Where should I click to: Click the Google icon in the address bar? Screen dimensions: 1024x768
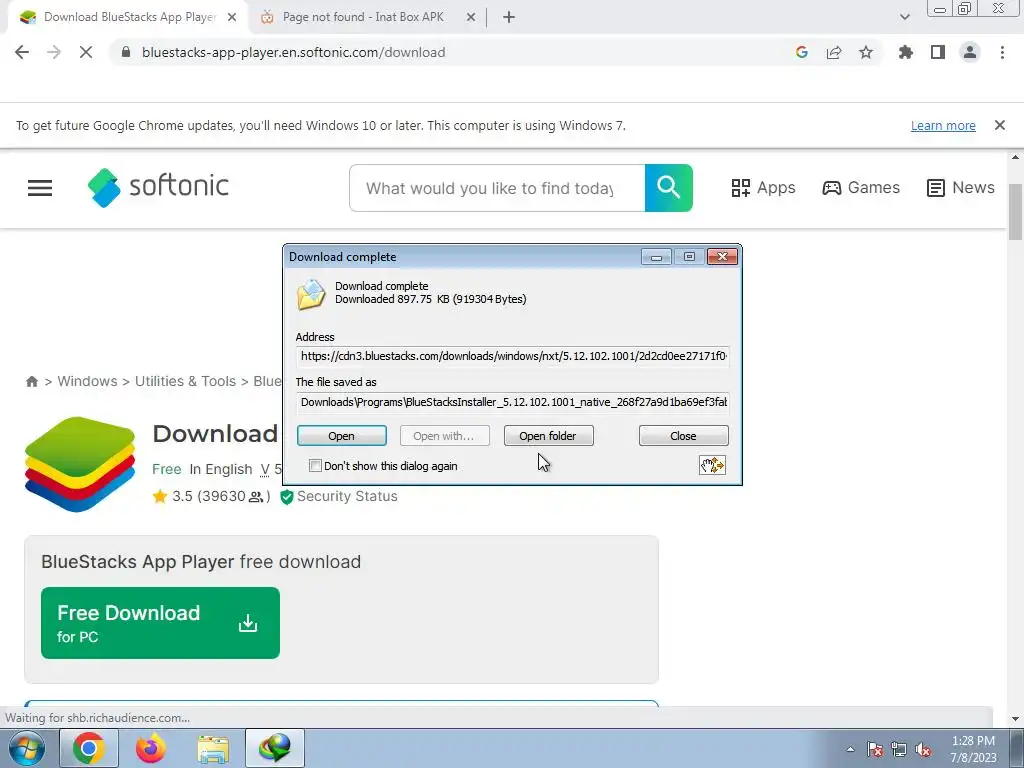coord(801,52)
